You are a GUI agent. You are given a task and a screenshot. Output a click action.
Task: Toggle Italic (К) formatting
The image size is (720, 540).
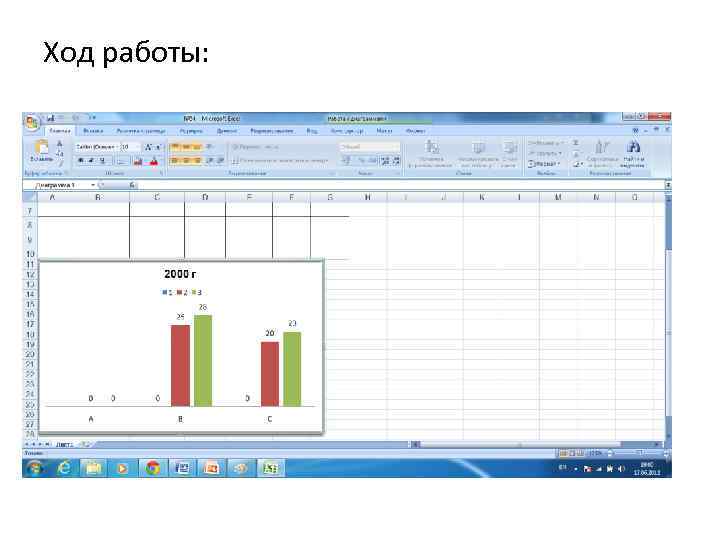pyautogui.click(x=91, y=161)
